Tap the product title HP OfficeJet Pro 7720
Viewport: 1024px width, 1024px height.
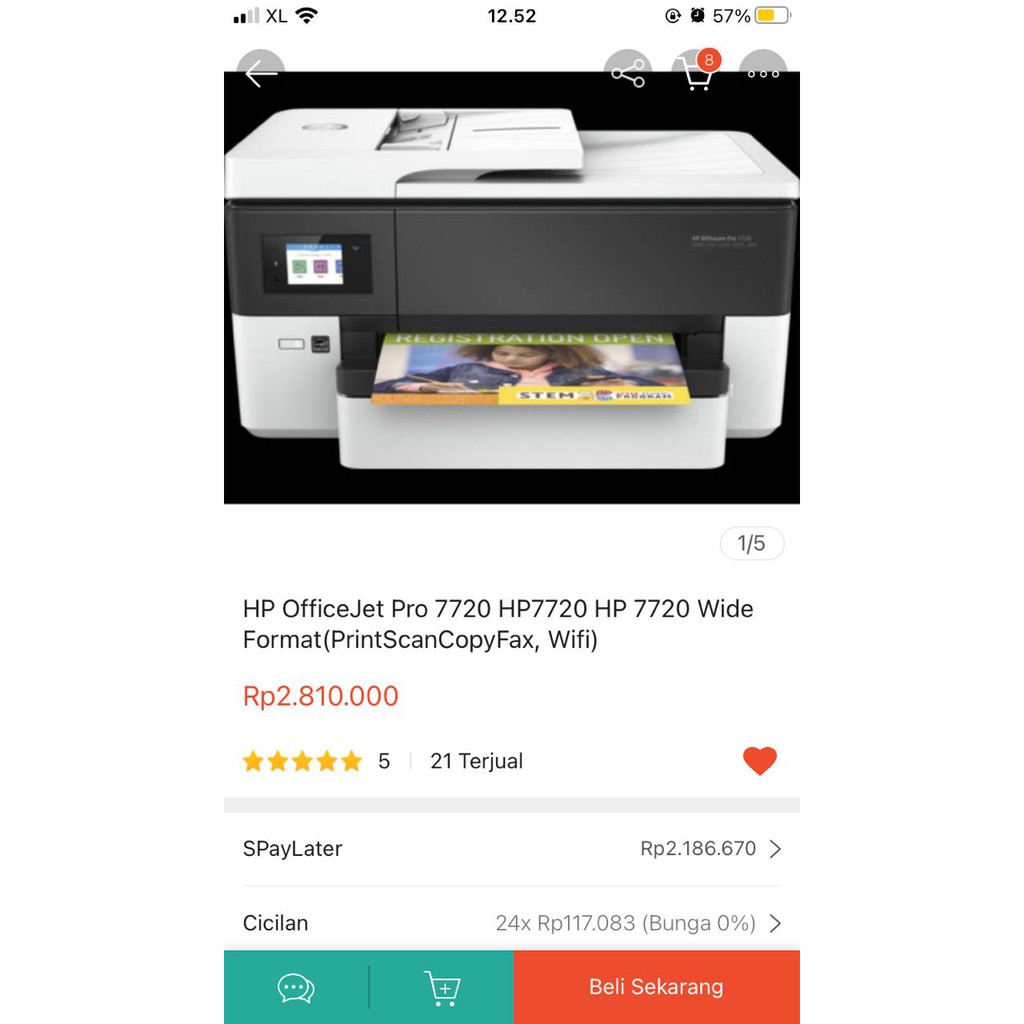(498, 624)
